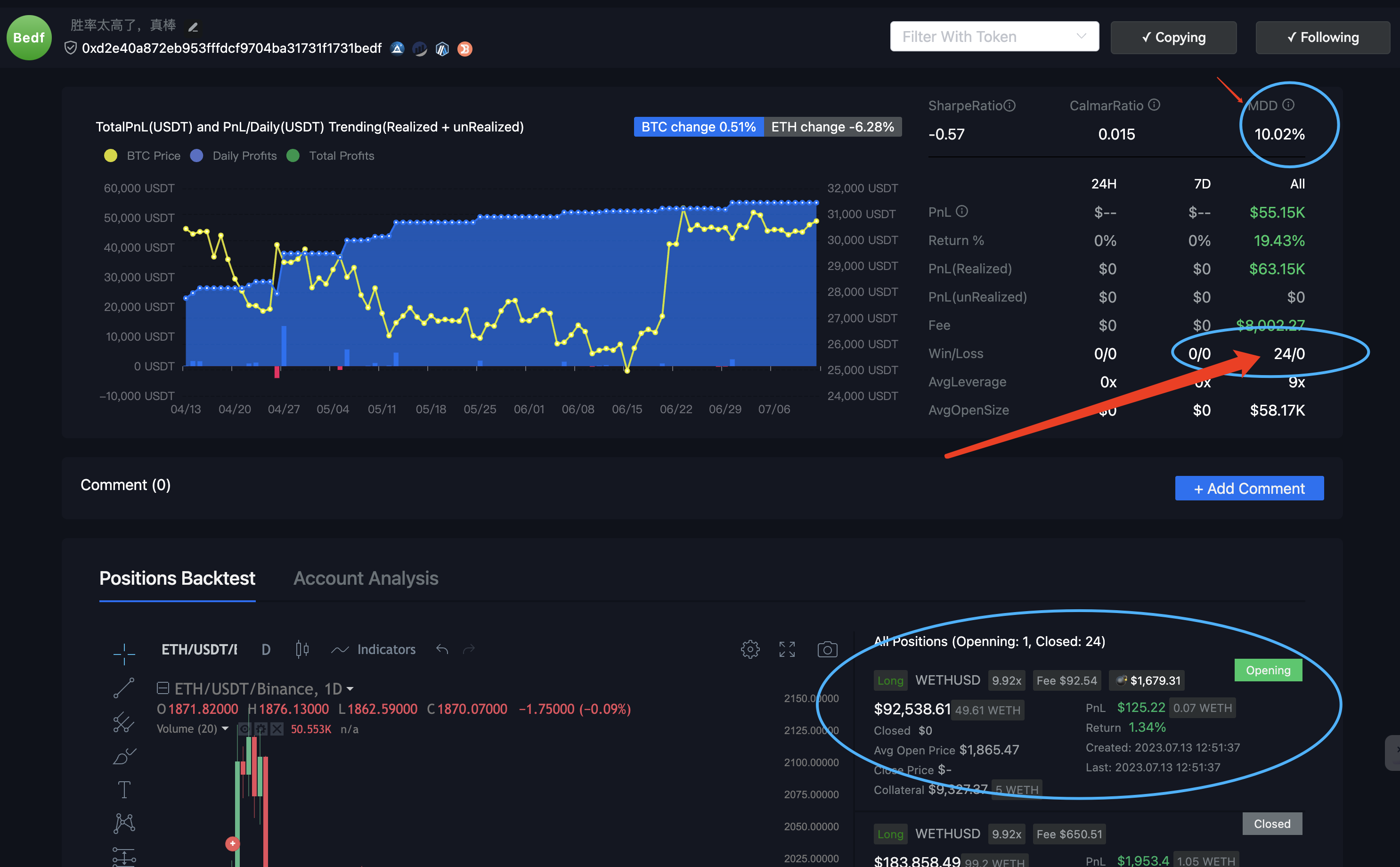This screenshot has width=1400, height=867.
Task: Select the Text annotation tool
Action: (124, 789)
